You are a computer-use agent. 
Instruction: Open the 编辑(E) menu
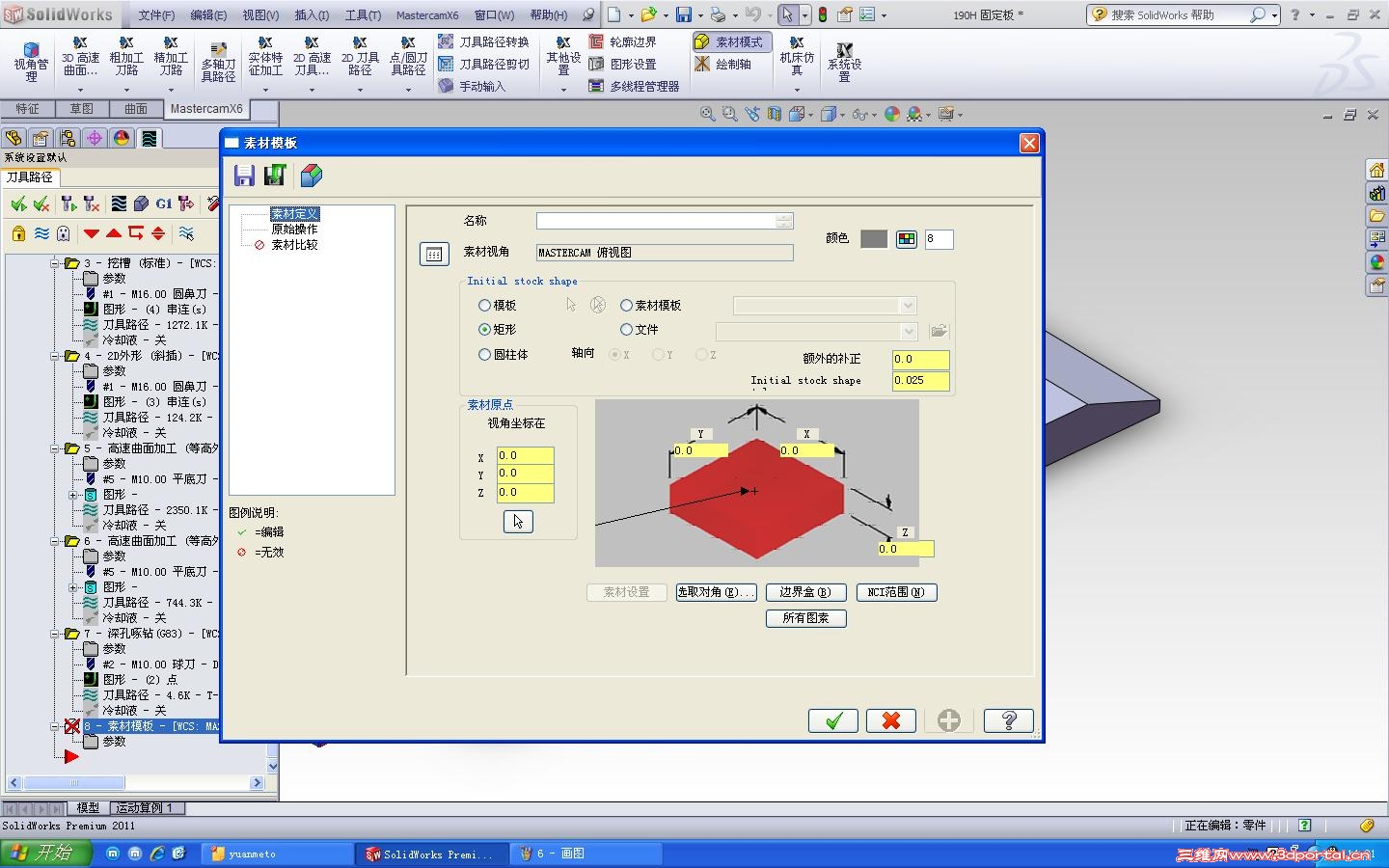[208, 15]
